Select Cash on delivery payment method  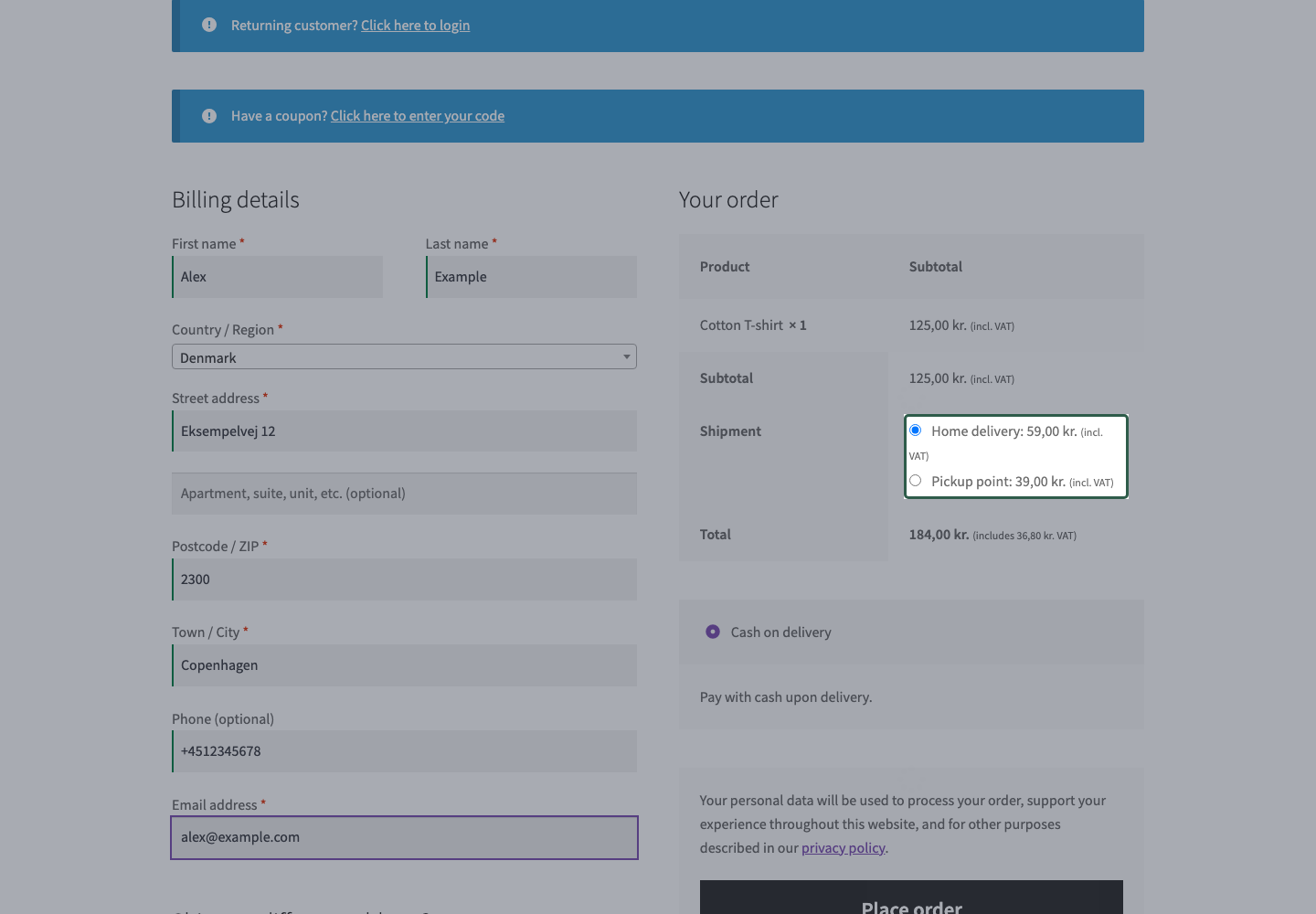(x=713, y=632)
